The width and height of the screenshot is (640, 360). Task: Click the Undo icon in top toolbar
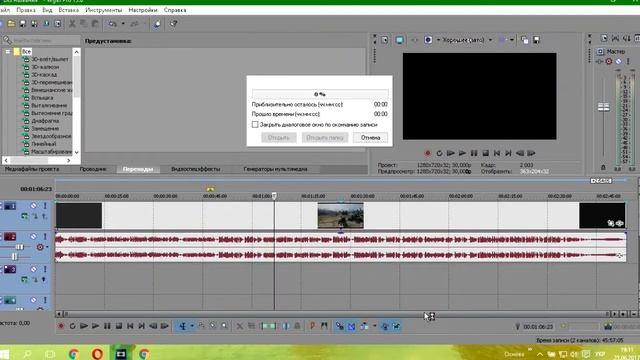tap(113, 24)
